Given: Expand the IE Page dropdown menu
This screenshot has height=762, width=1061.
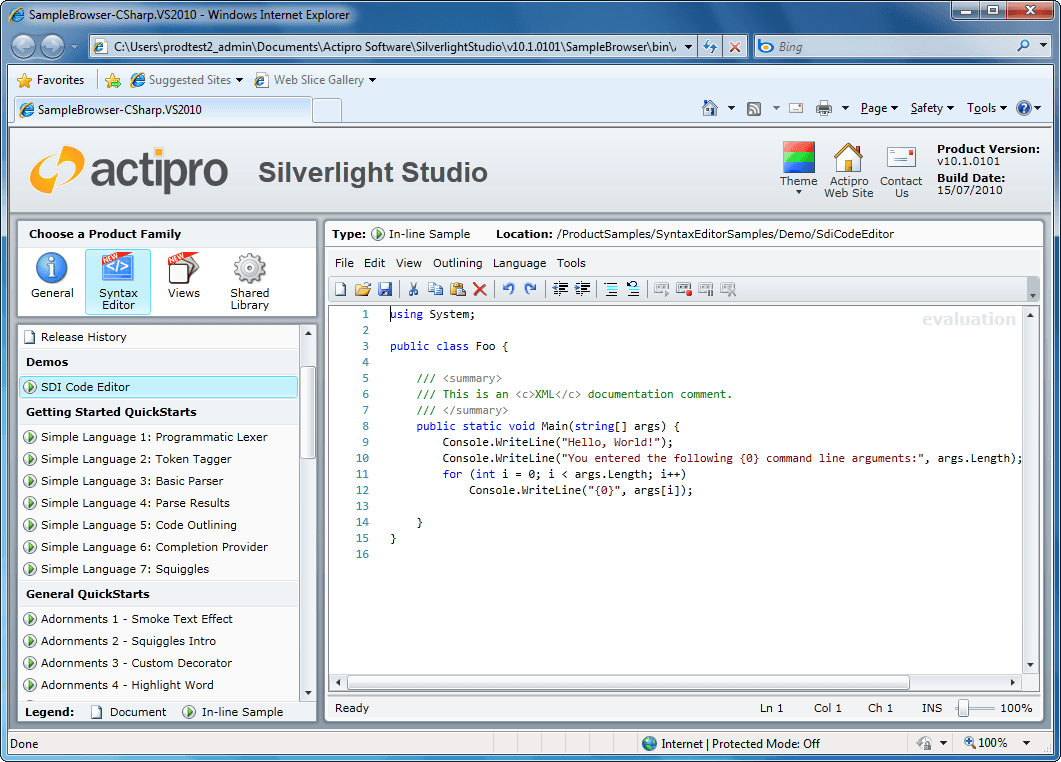Looking at the screenshot, I should 879,108.
